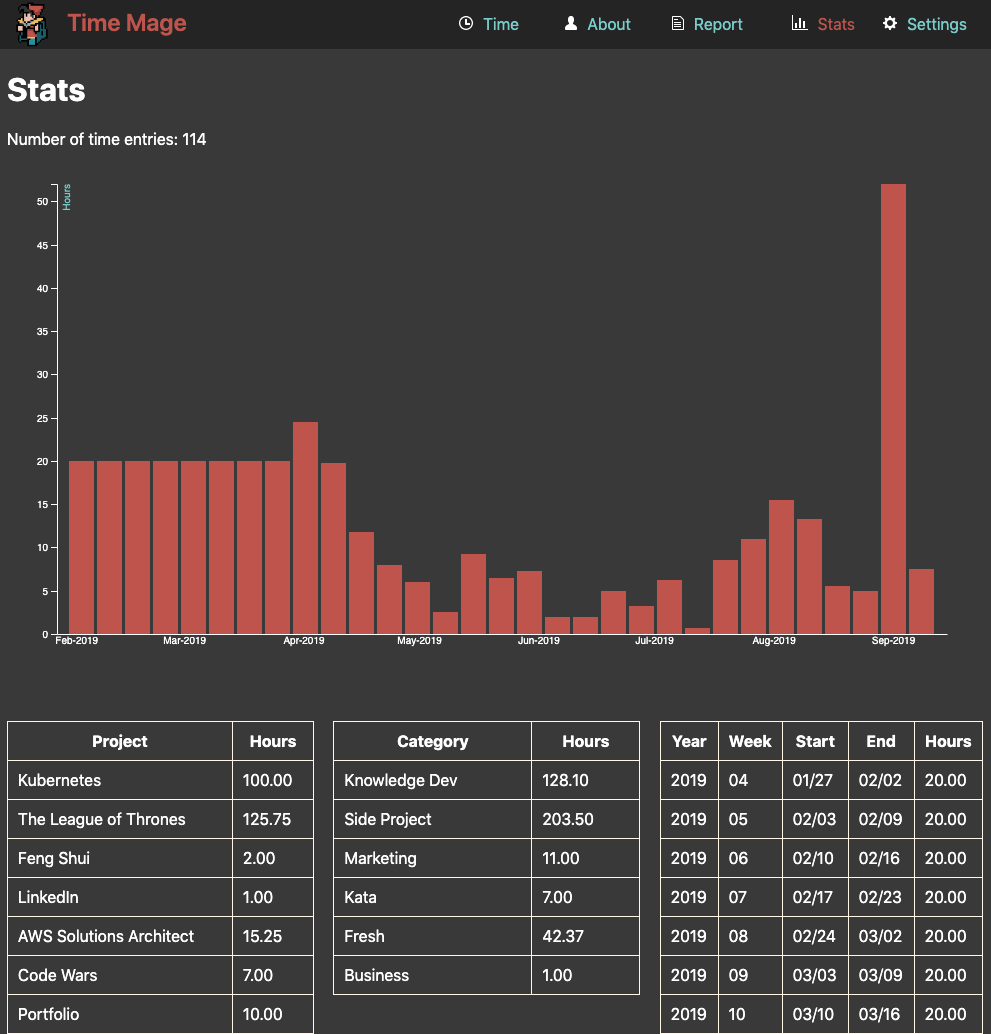Click the Year column header

click(689, 741)
